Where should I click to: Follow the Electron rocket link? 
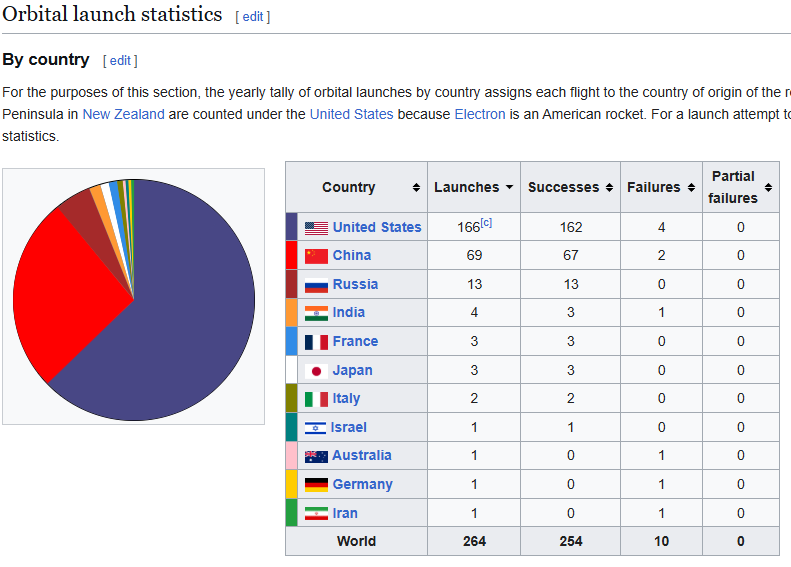coord(480,114)
